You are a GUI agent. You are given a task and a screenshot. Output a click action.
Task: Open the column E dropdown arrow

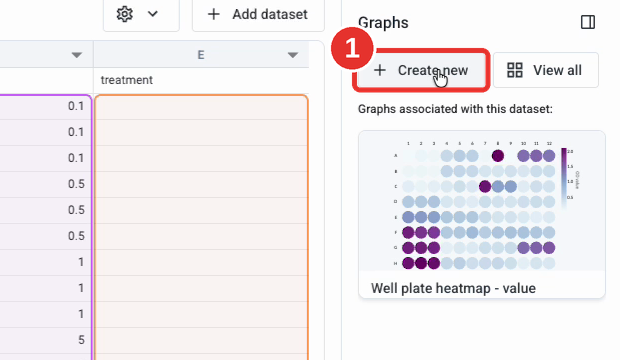point(293,55)
